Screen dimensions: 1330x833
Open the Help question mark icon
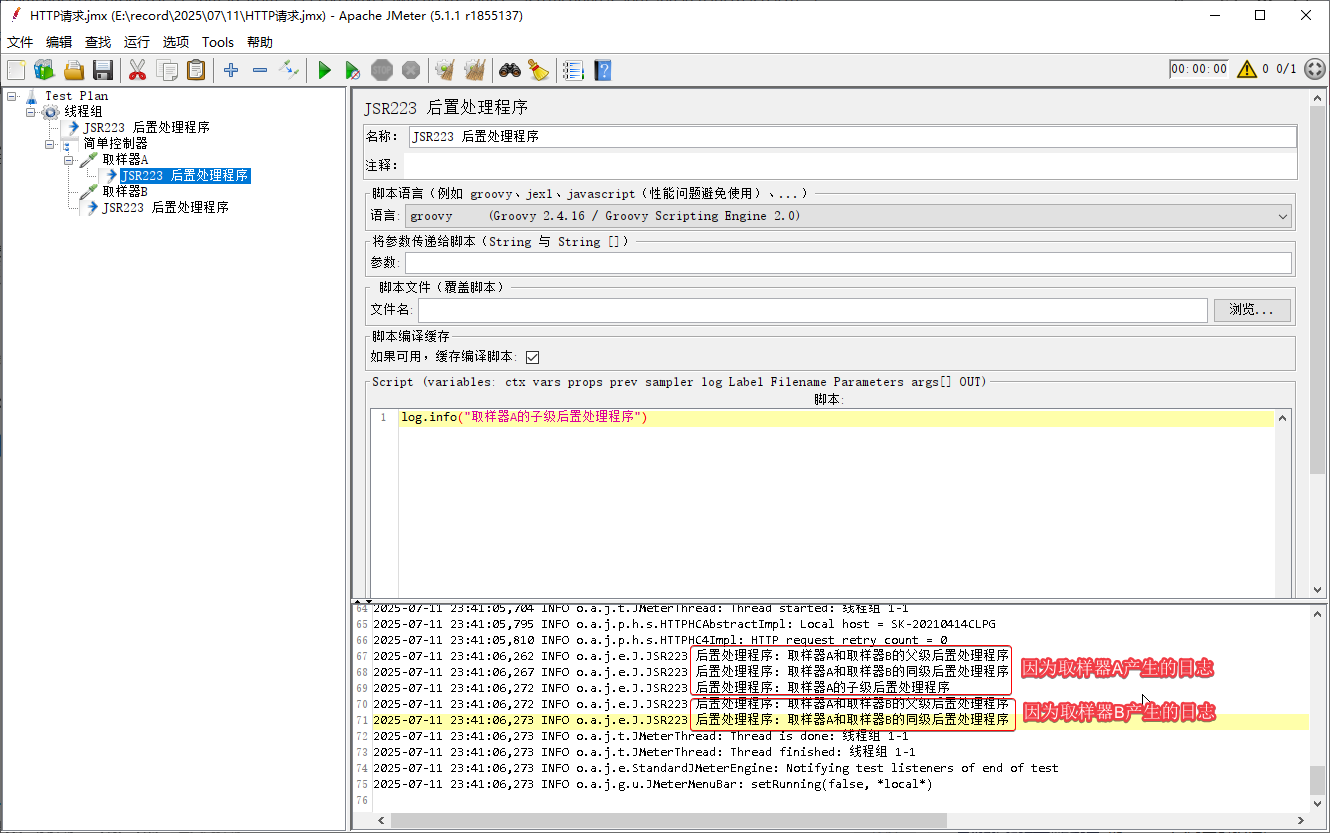tap(603, 70)
